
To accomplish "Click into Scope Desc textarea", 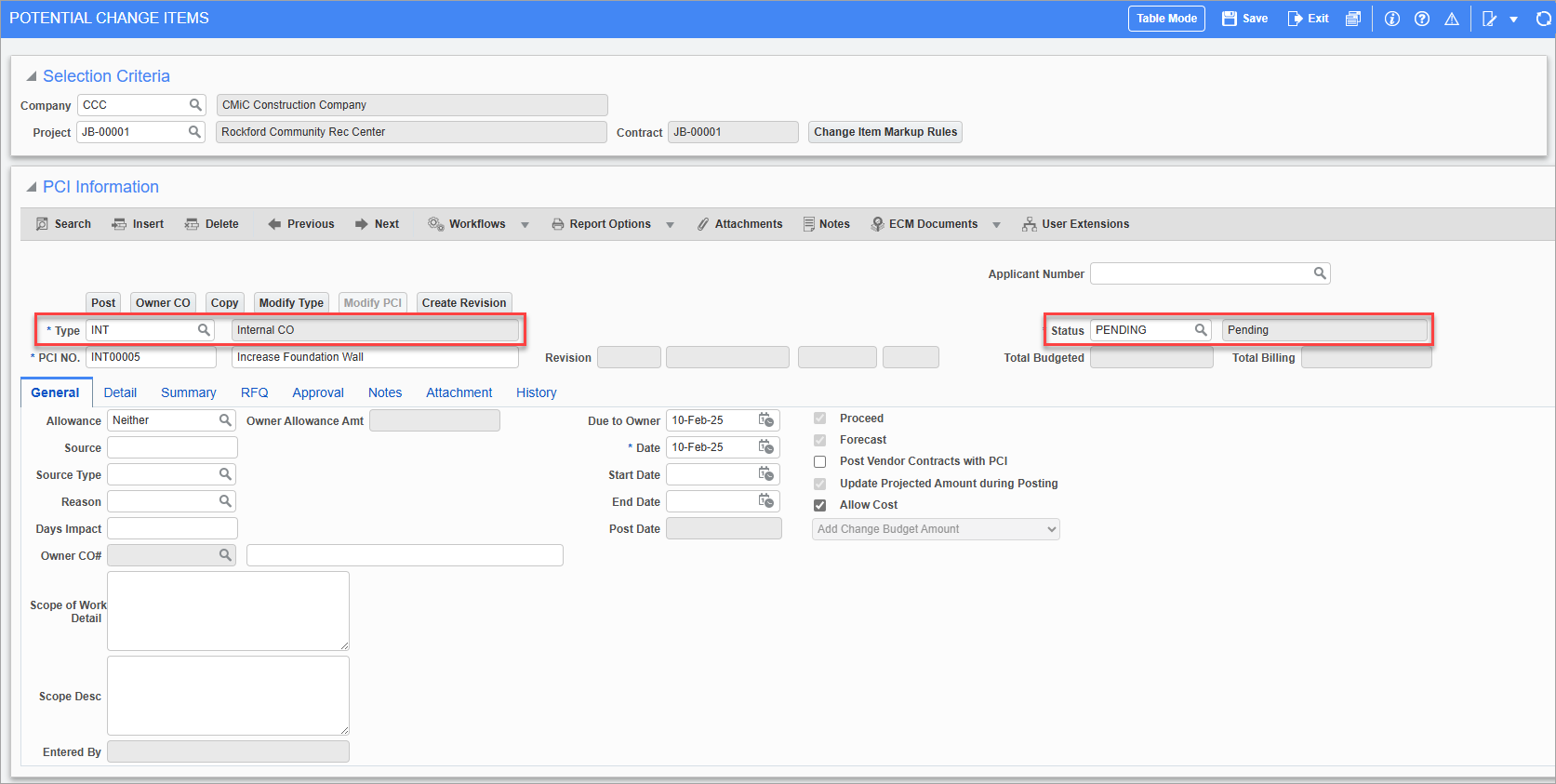I will point(228,696).
